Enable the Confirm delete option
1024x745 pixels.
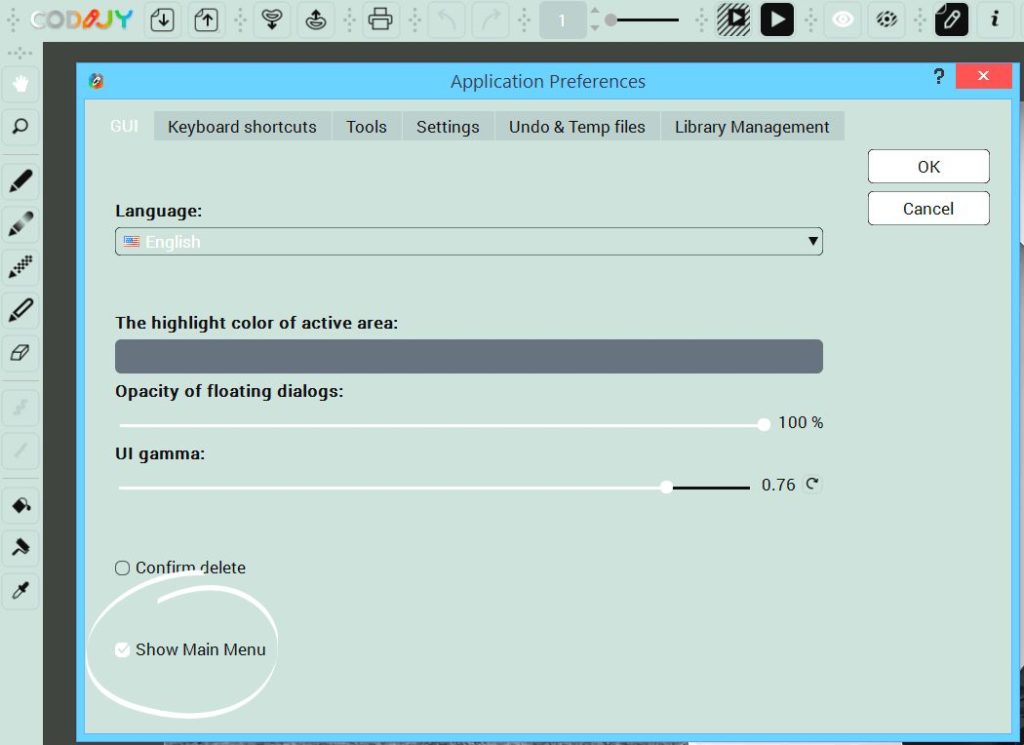[x=122, y=567]
